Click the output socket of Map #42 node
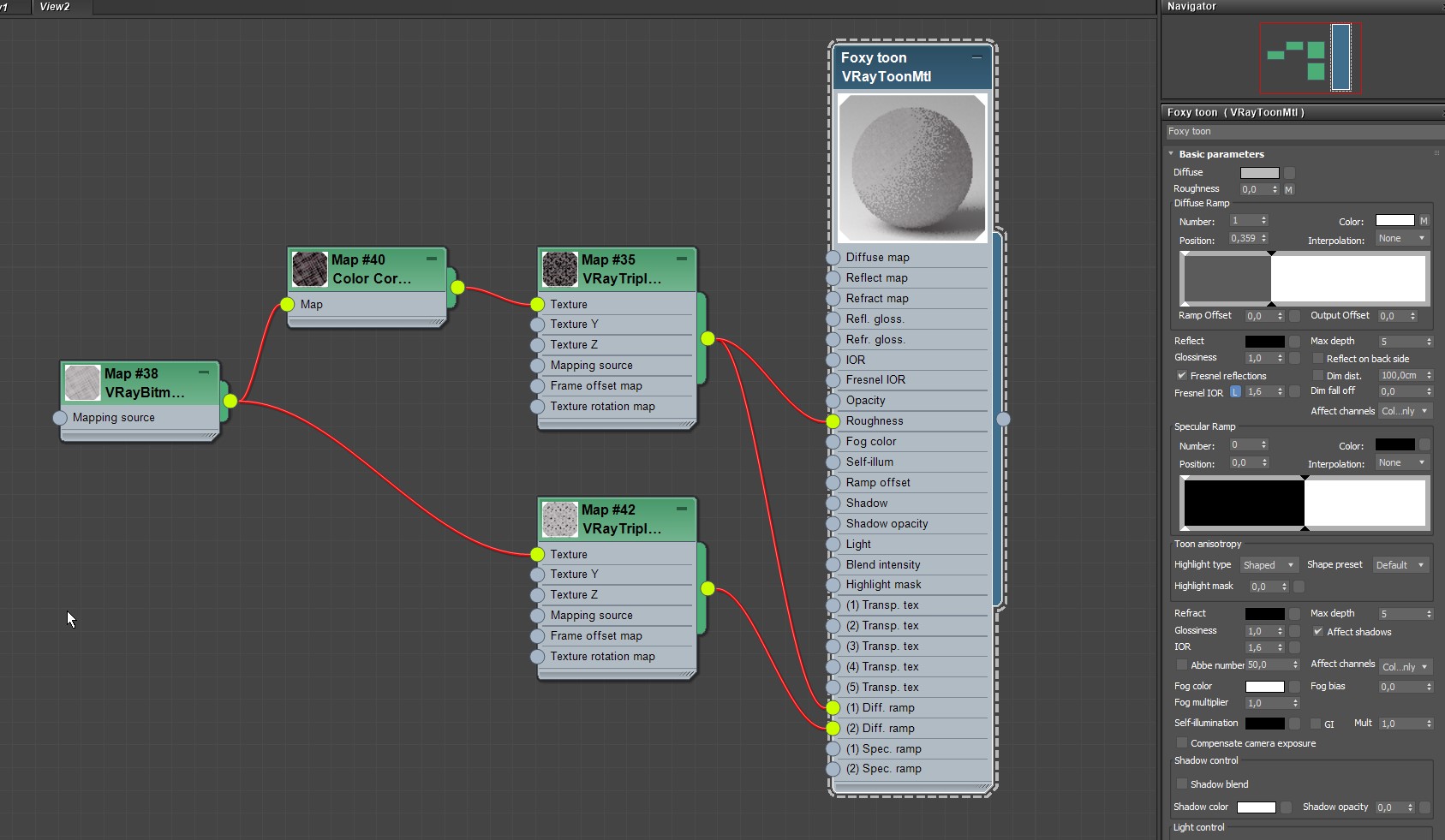The height and width of the screenshot is (840, 1445). [x=708, y=588]
